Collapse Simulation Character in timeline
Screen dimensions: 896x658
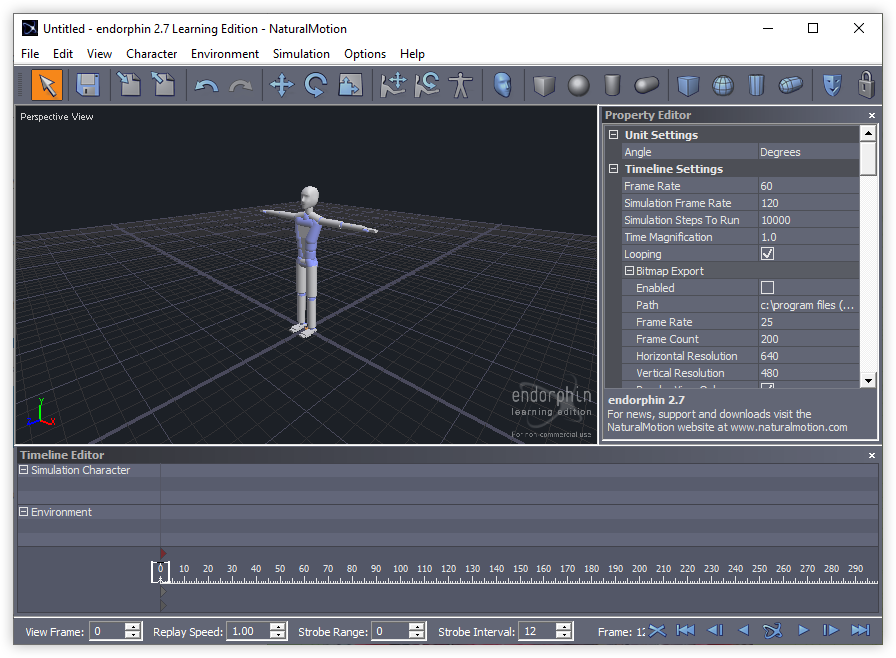pyautogui.click(x=23, y=470)
